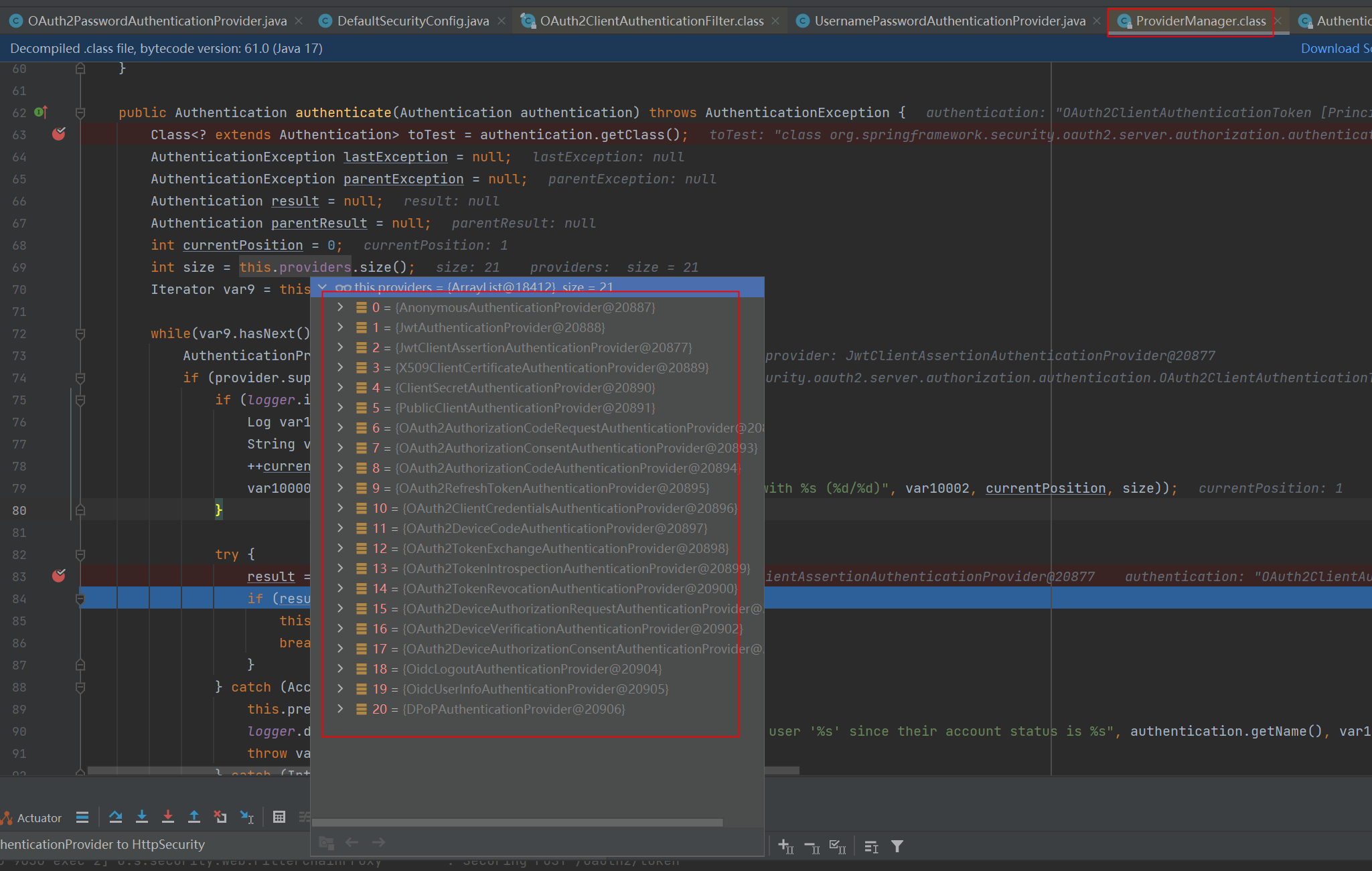The image size is (1372, 871).
Task: Expand entry 0 AnonymousAuthenticationProvider
Action: [341, 307]
